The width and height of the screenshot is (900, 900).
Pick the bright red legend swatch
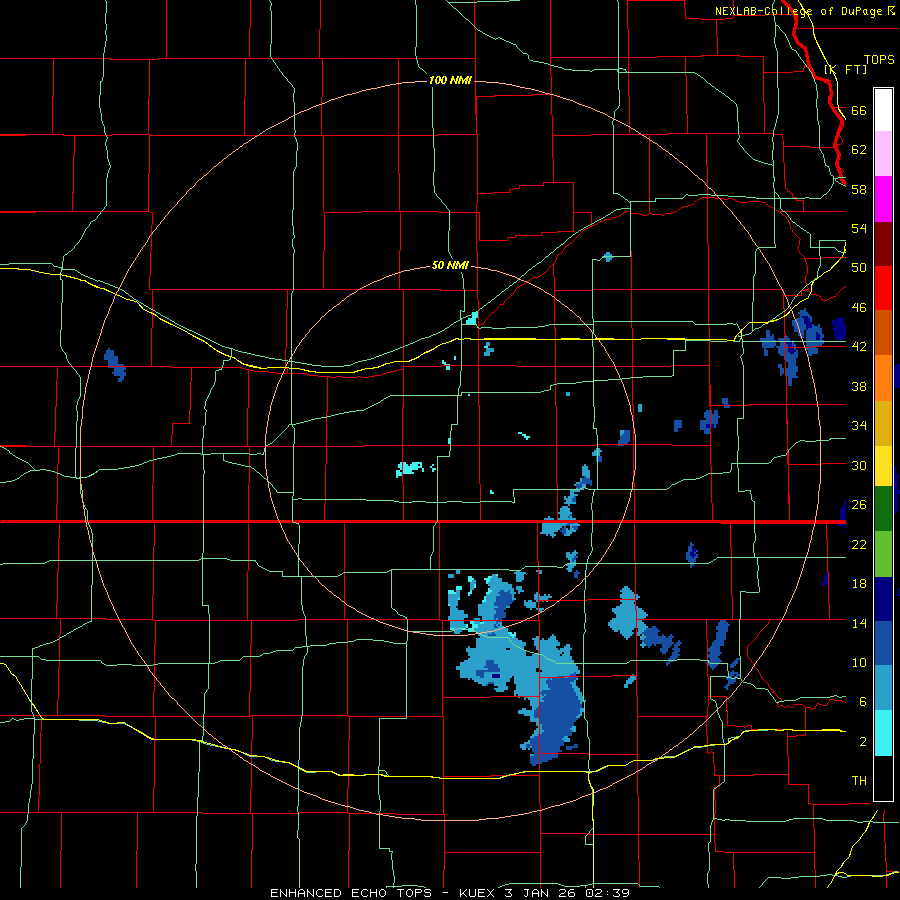point(883,288)
